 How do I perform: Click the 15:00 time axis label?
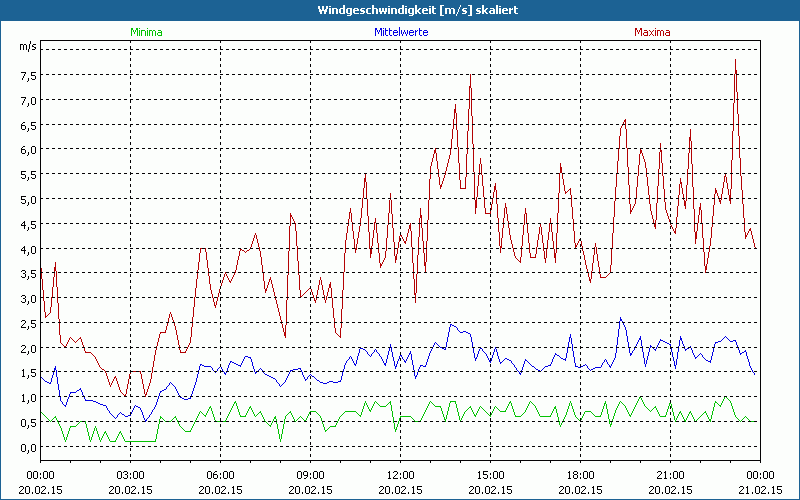coord(491,475)
